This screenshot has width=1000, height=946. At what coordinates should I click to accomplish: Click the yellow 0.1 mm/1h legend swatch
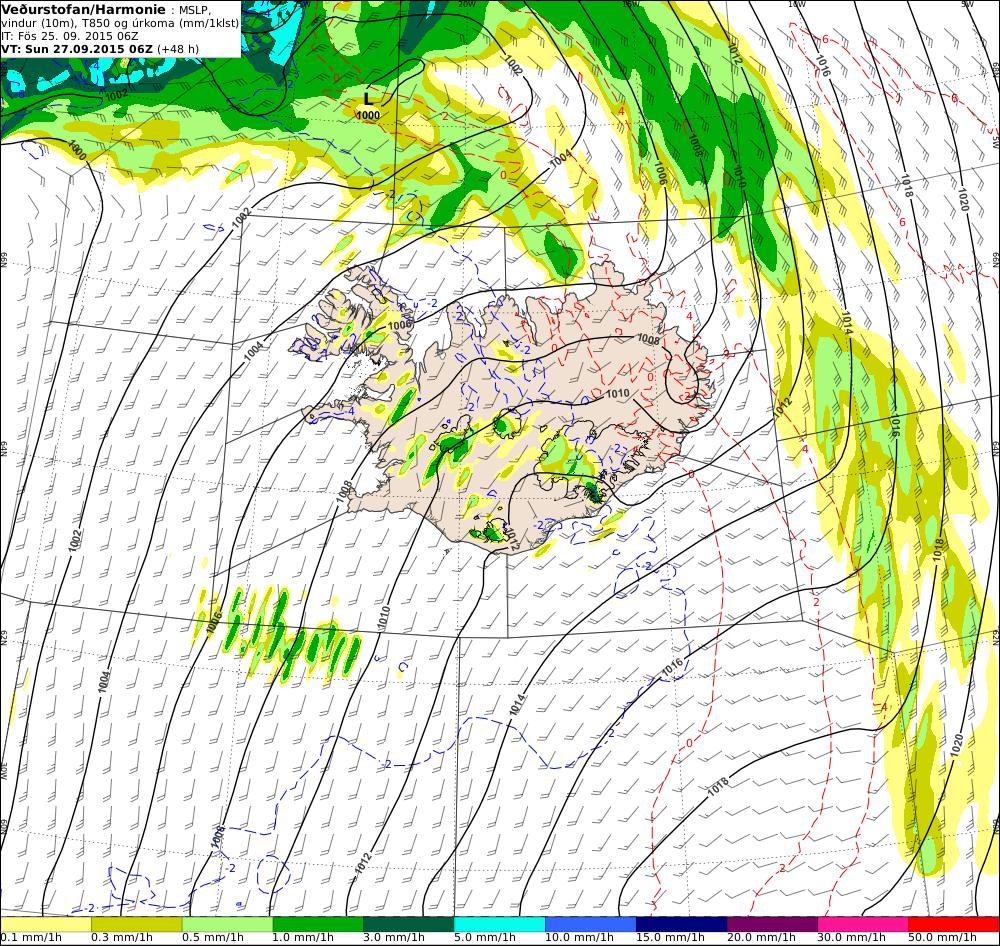click(x=46, y=924)
